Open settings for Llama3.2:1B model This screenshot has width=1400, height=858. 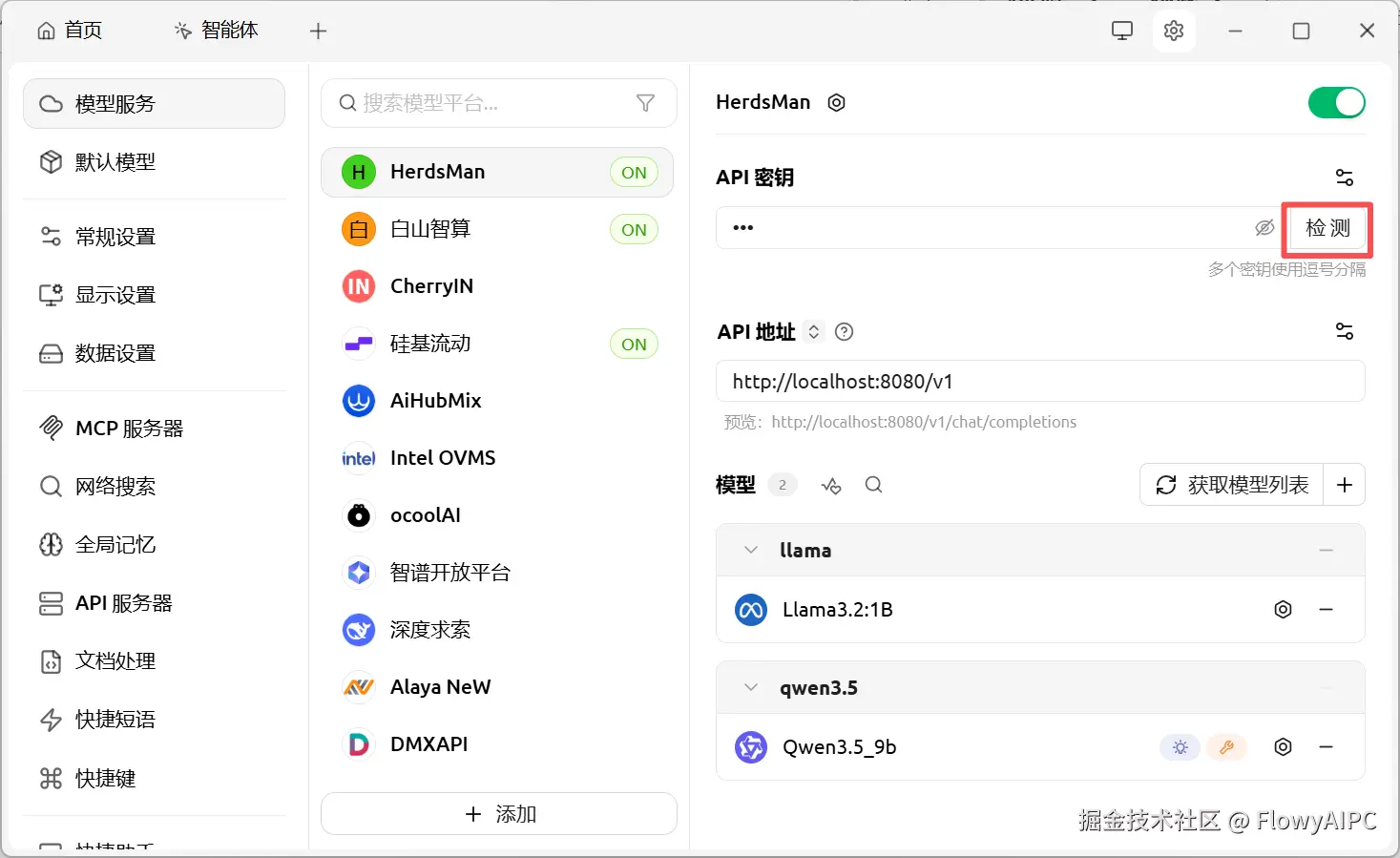[1283, 610]
